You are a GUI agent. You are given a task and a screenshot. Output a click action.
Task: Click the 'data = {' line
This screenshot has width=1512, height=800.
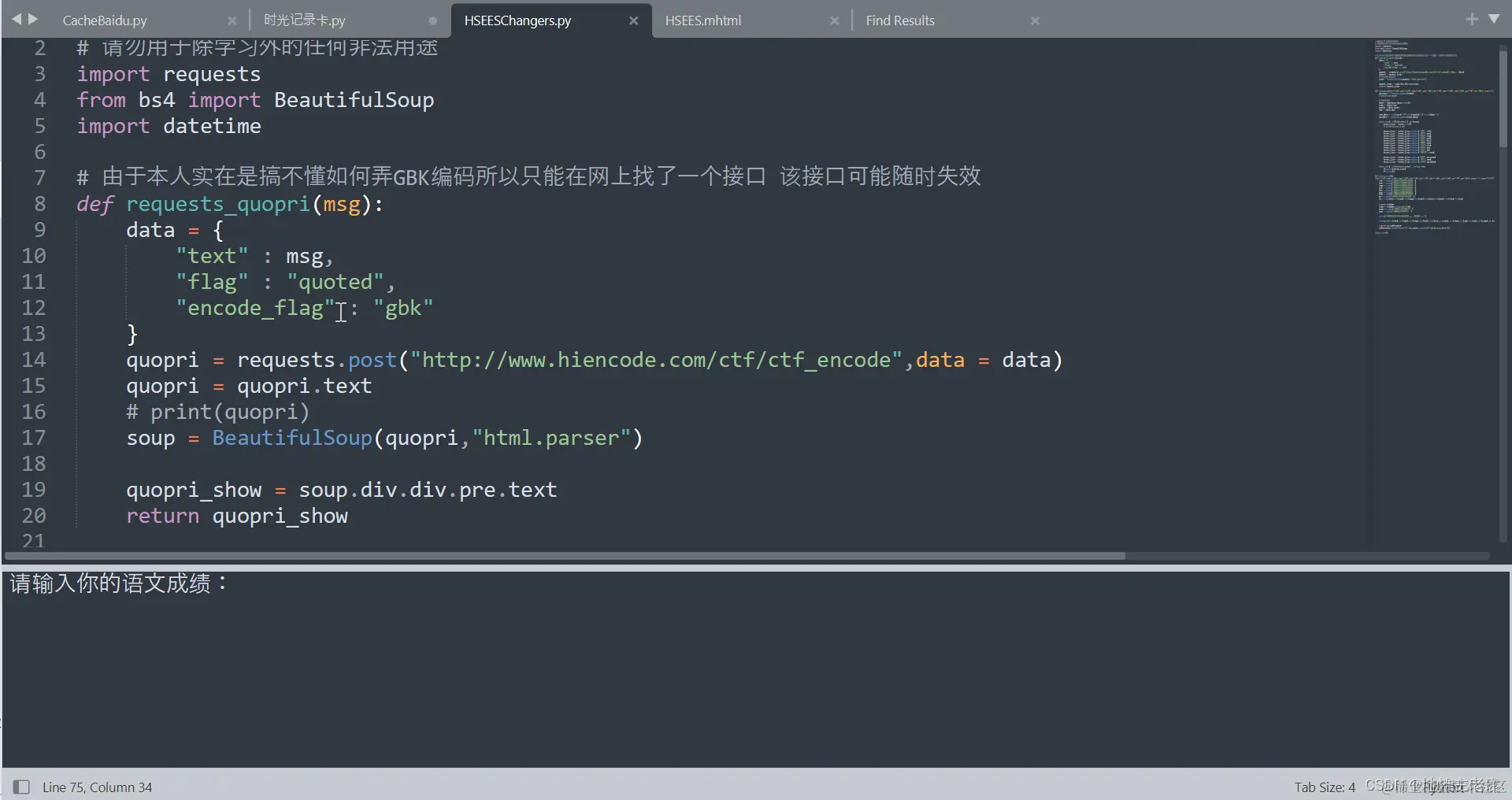pyautogui.click(x=175, y=230)
